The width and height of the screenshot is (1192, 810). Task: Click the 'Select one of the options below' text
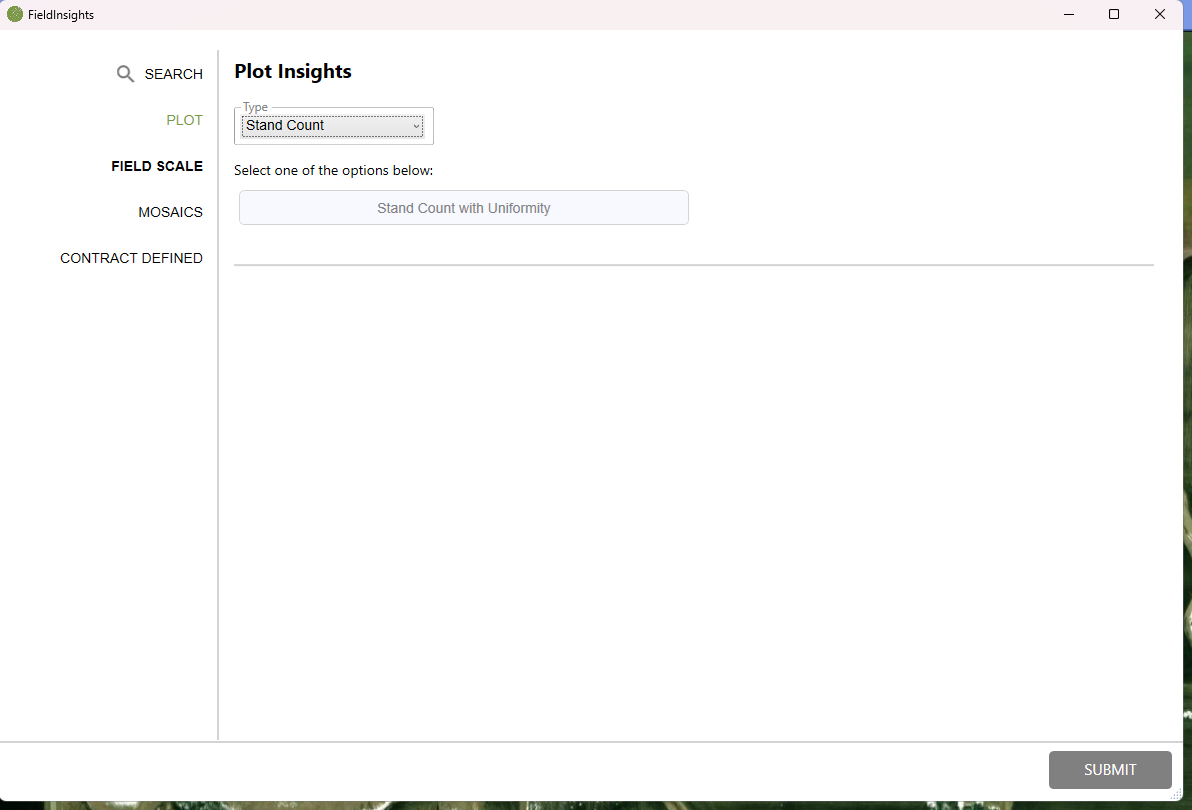click(333, 170)
